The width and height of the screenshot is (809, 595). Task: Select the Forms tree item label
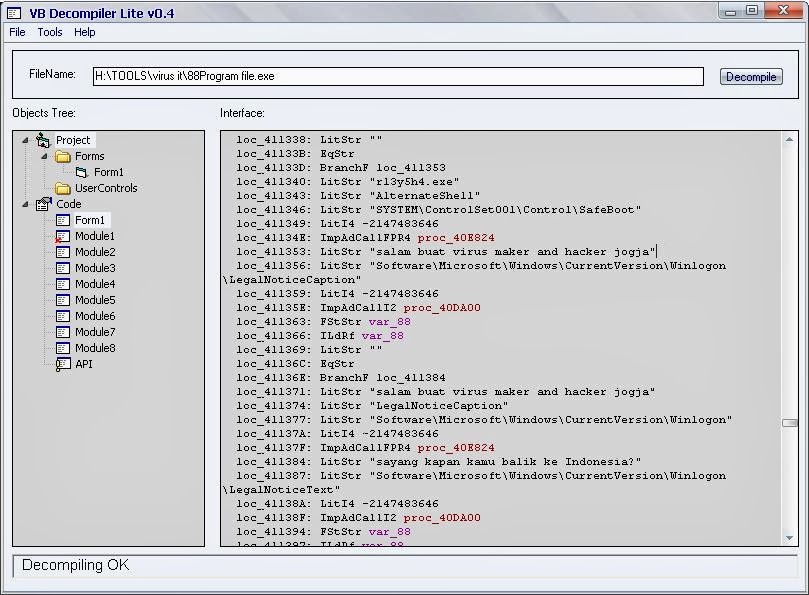tap(90, 156)
